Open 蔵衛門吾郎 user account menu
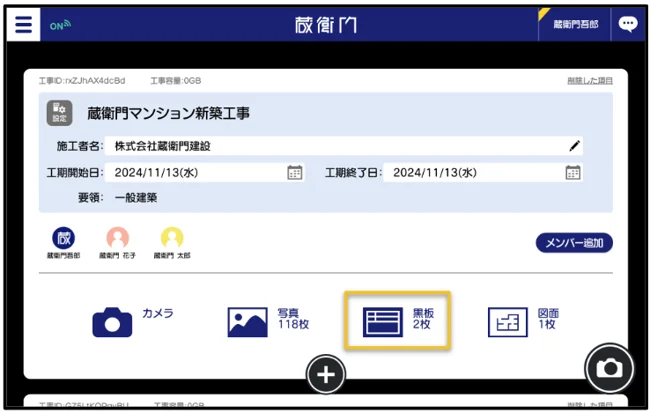 (x=575, y=24)
